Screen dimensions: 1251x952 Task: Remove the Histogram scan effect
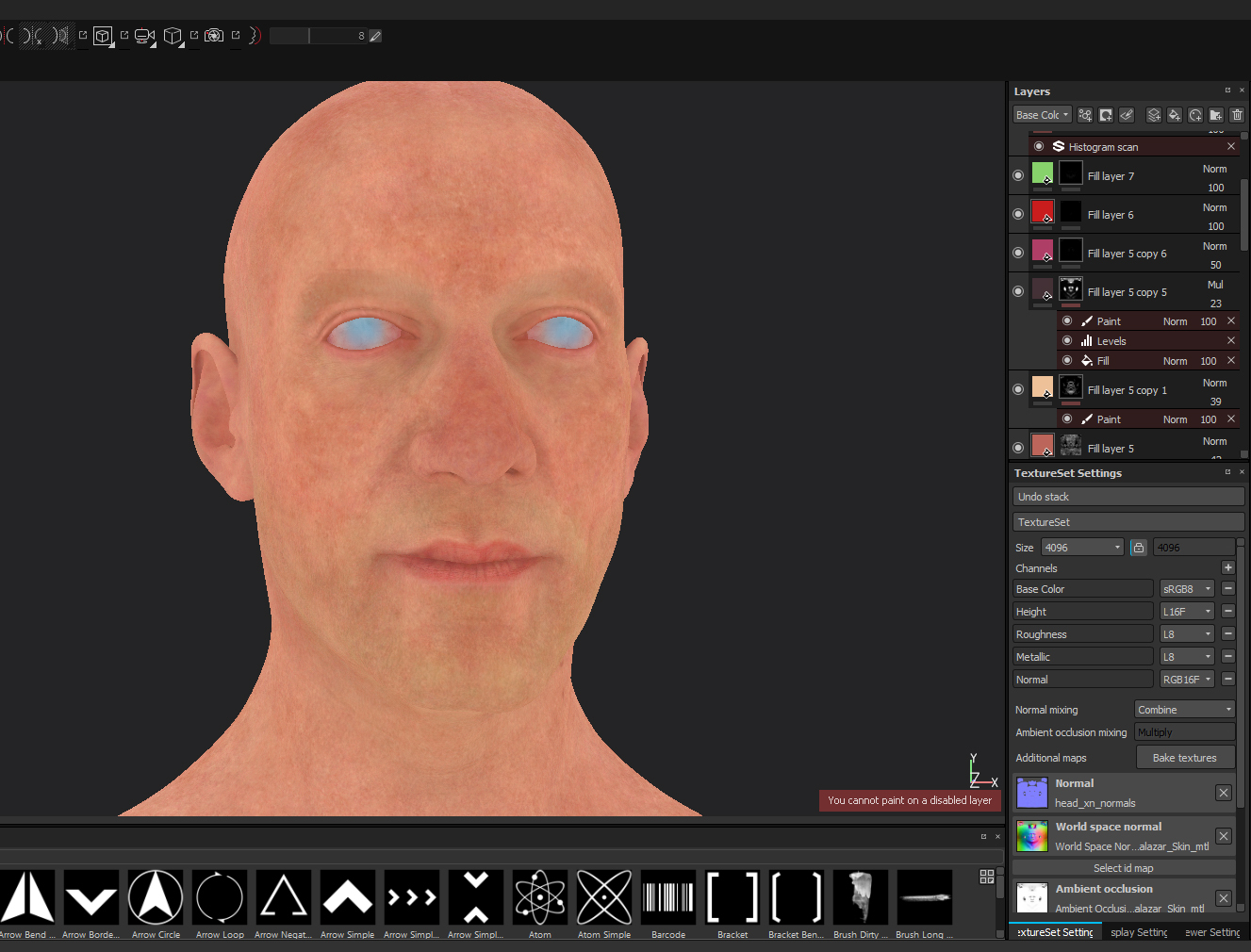[1231, 146]
